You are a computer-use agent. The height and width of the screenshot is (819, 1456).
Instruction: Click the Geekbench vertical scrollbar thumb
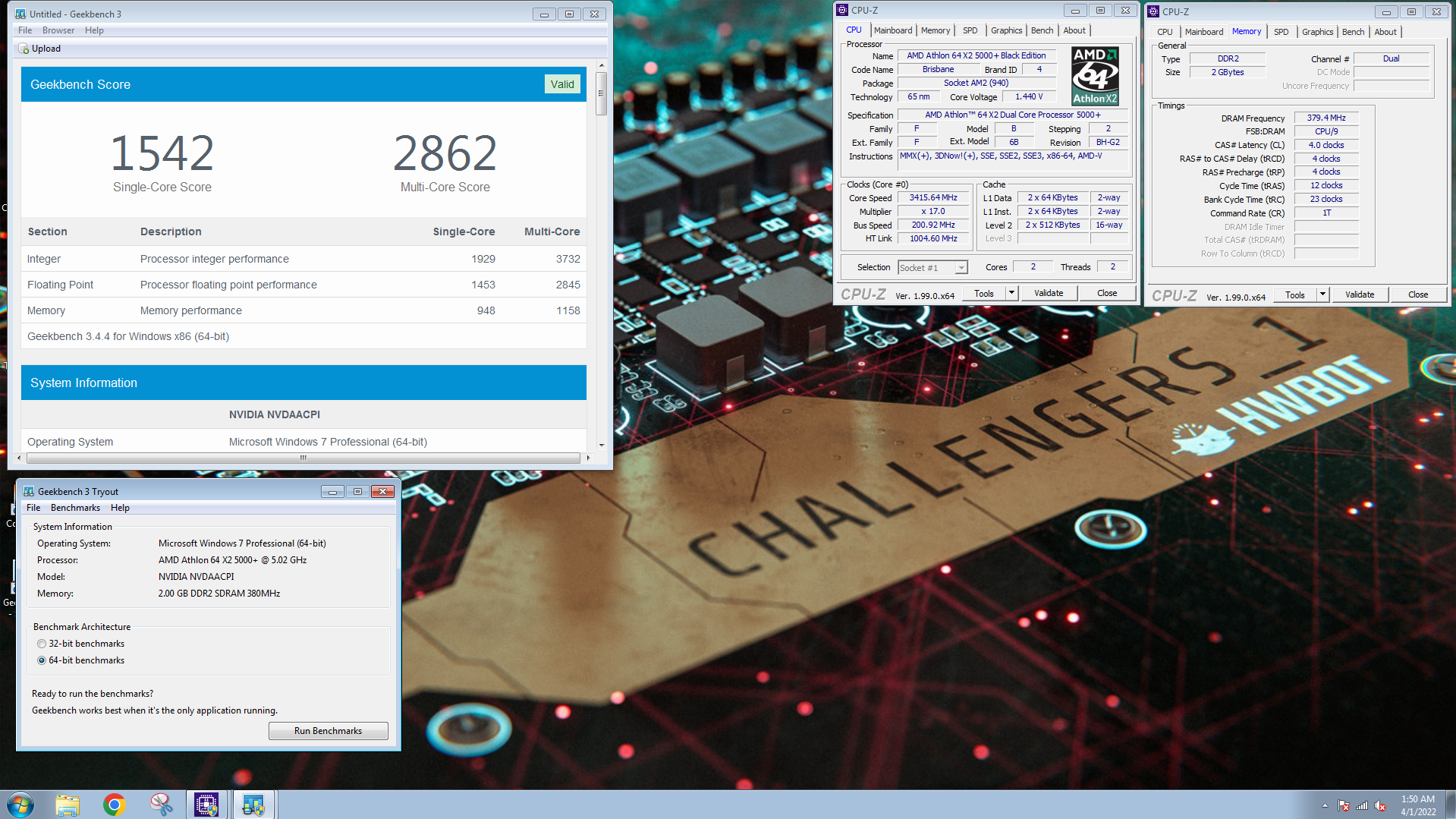[601, 93]
